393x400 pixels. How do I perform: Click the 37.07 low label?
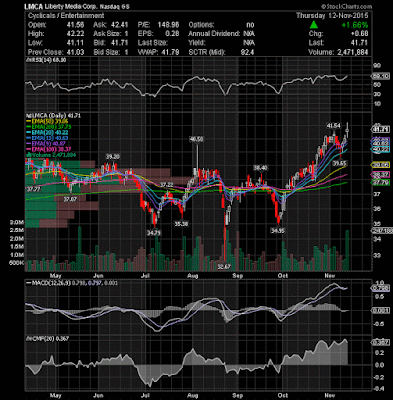(x=70, y=199)
